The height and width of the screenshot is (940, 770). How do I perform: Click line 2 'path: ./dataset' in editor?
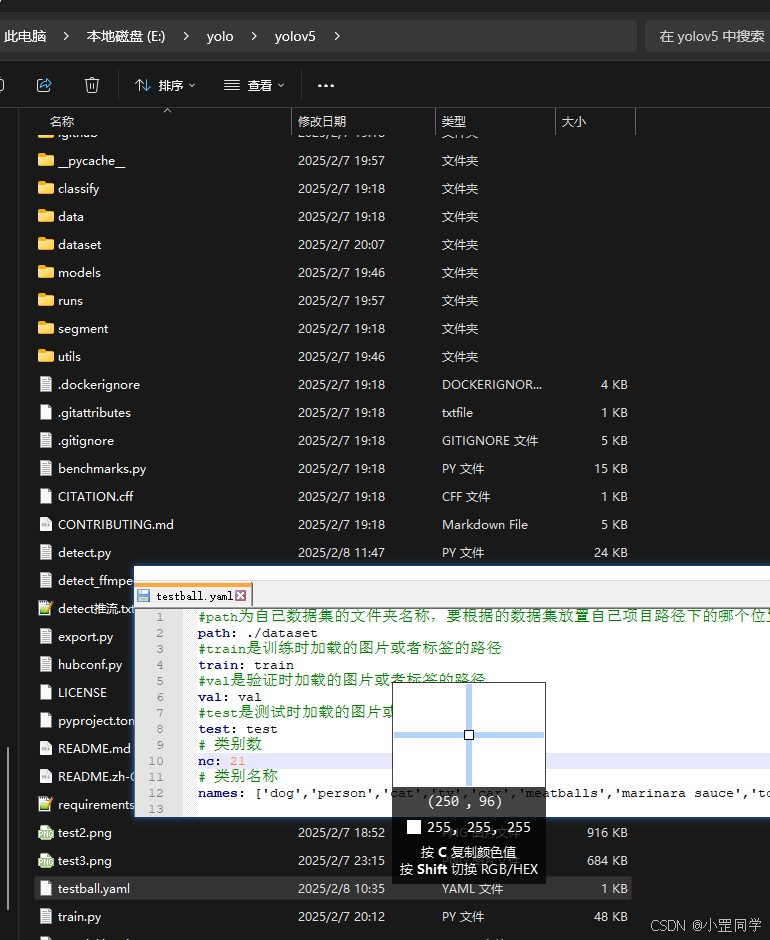click(x=258, y=633)
